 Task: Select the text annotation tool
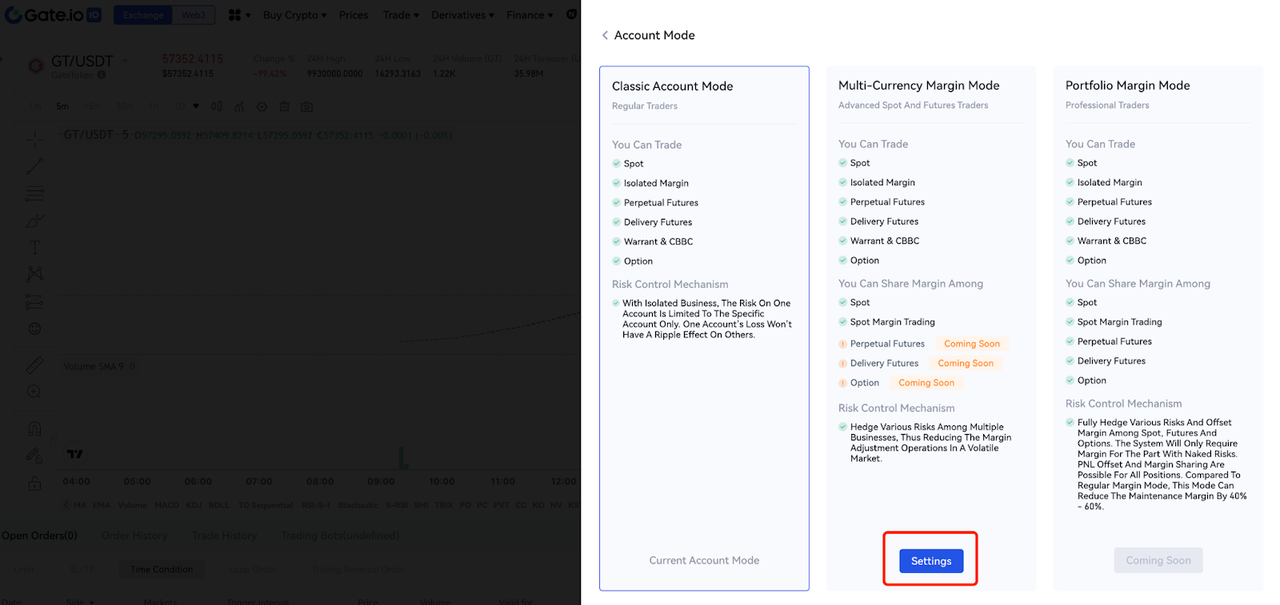[35, 247]
